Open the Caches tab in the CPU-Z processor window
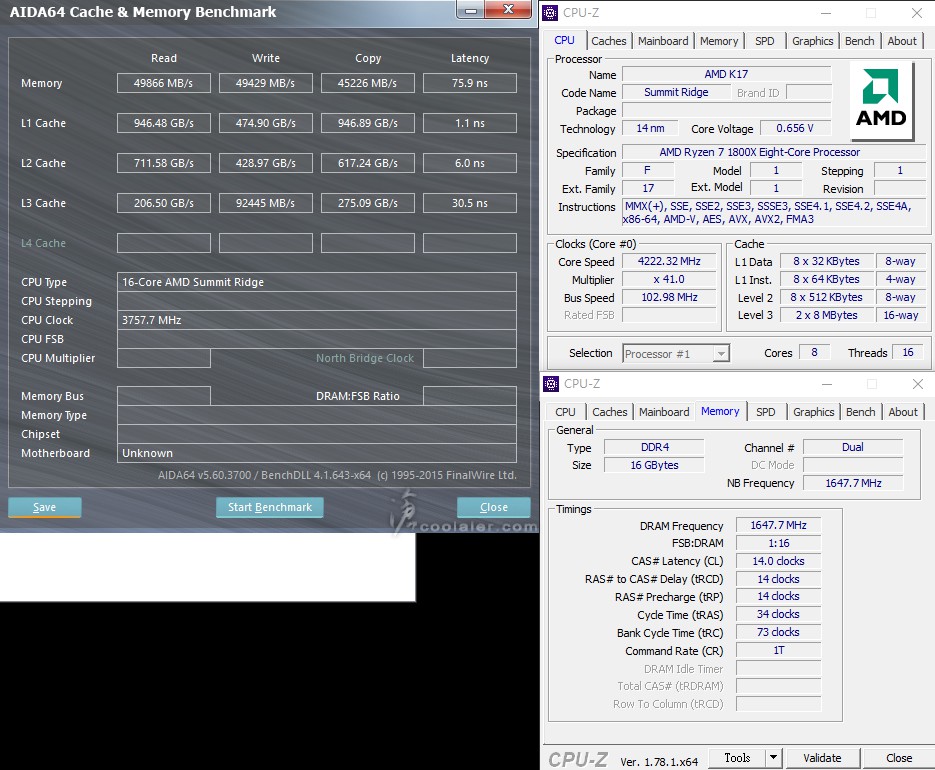The height and width of the screenshot is (770, 935). point(609,41)
